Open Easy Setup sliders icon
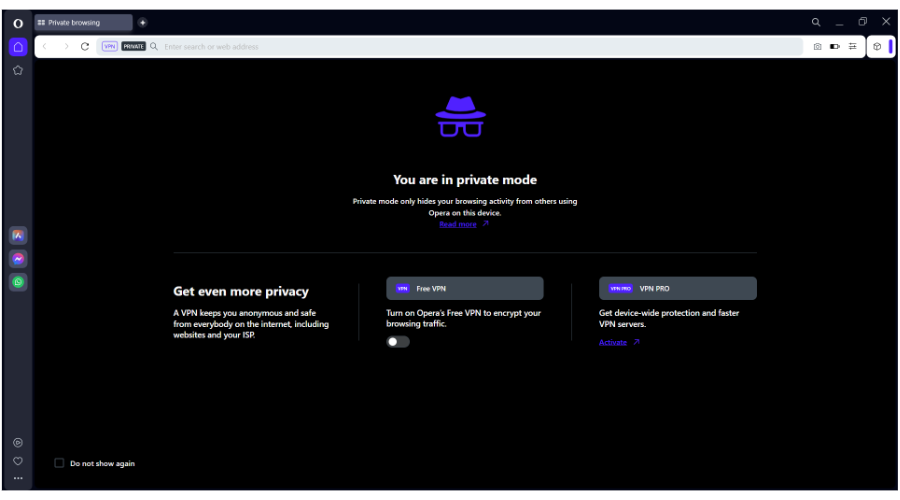 853,46
